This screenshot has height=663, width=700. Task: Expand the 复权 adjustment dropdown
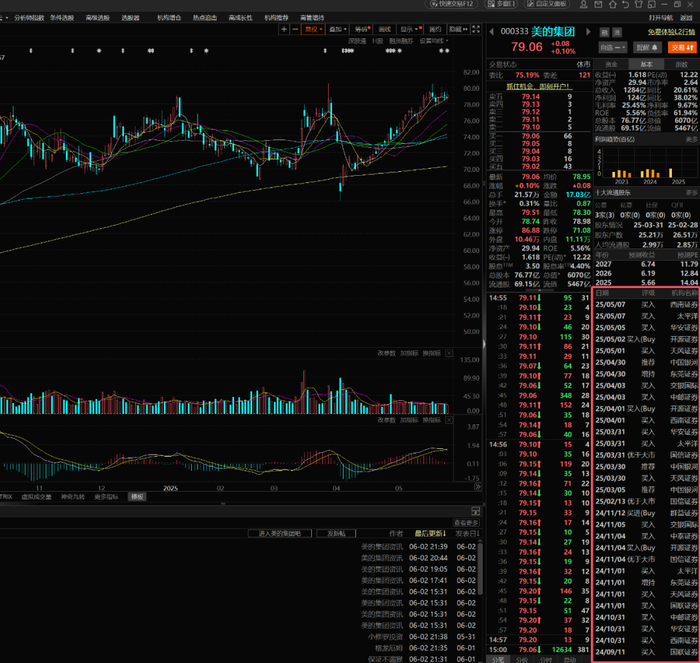[x=313, y=29]
